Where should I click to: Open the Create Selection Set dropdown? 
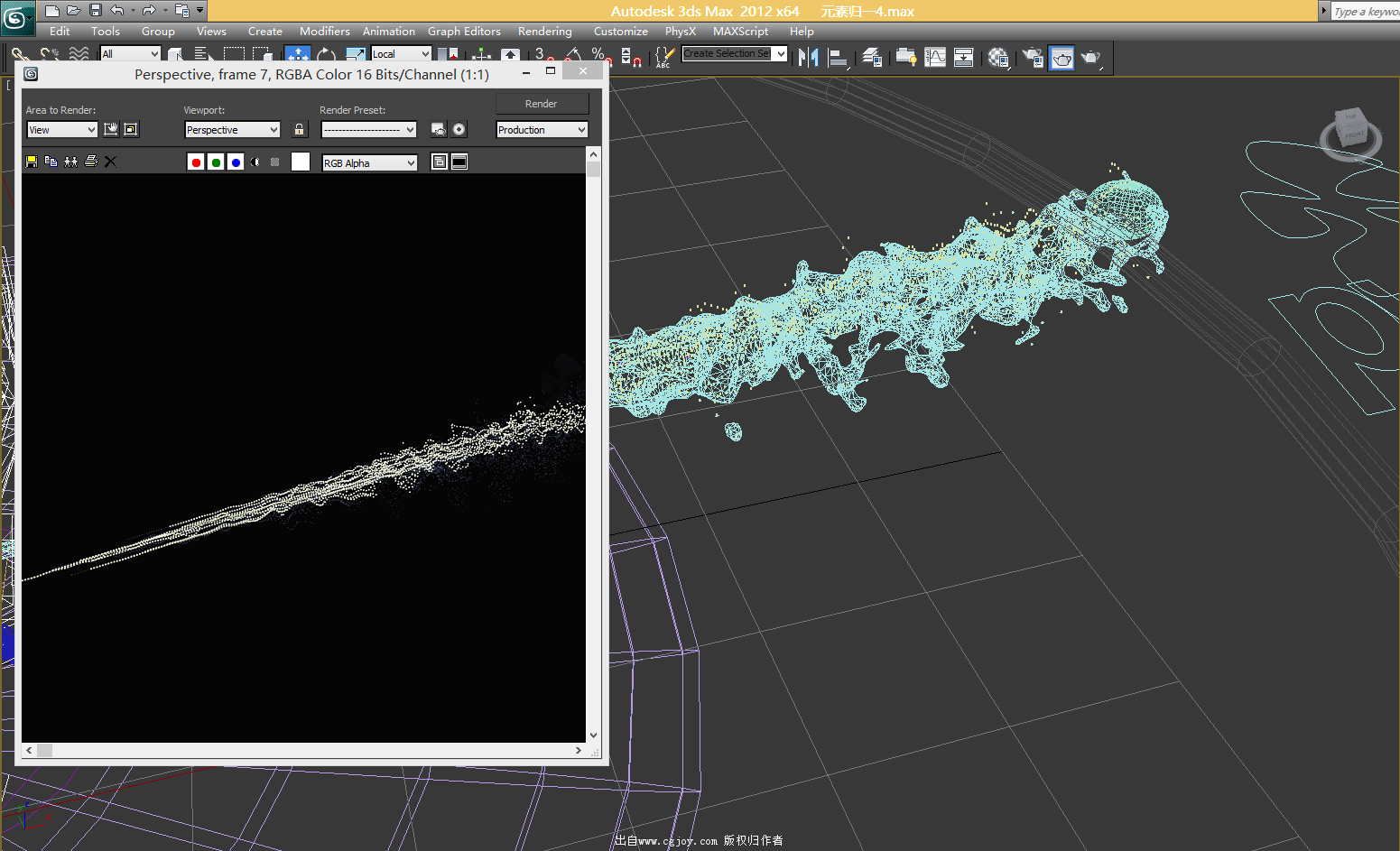(x=734, y=54)
